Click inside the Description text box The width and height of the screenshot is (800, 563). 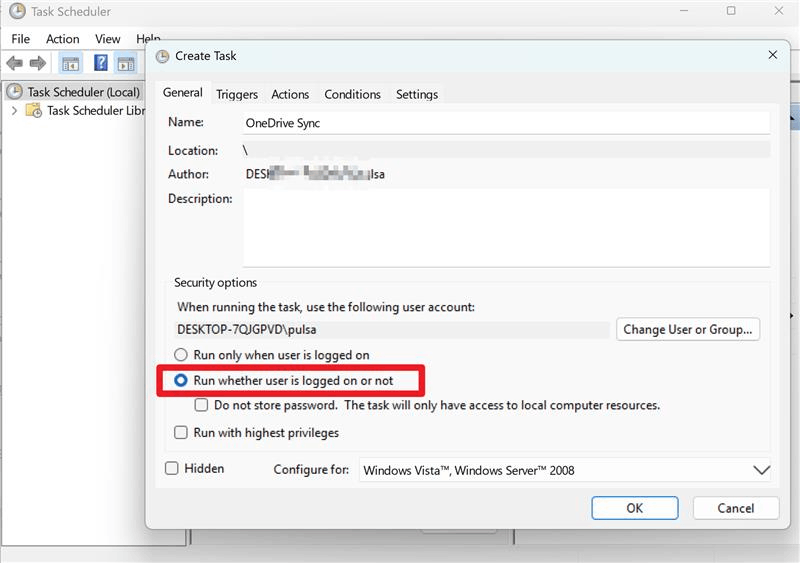pyautogui.click(x=506, y=228)
